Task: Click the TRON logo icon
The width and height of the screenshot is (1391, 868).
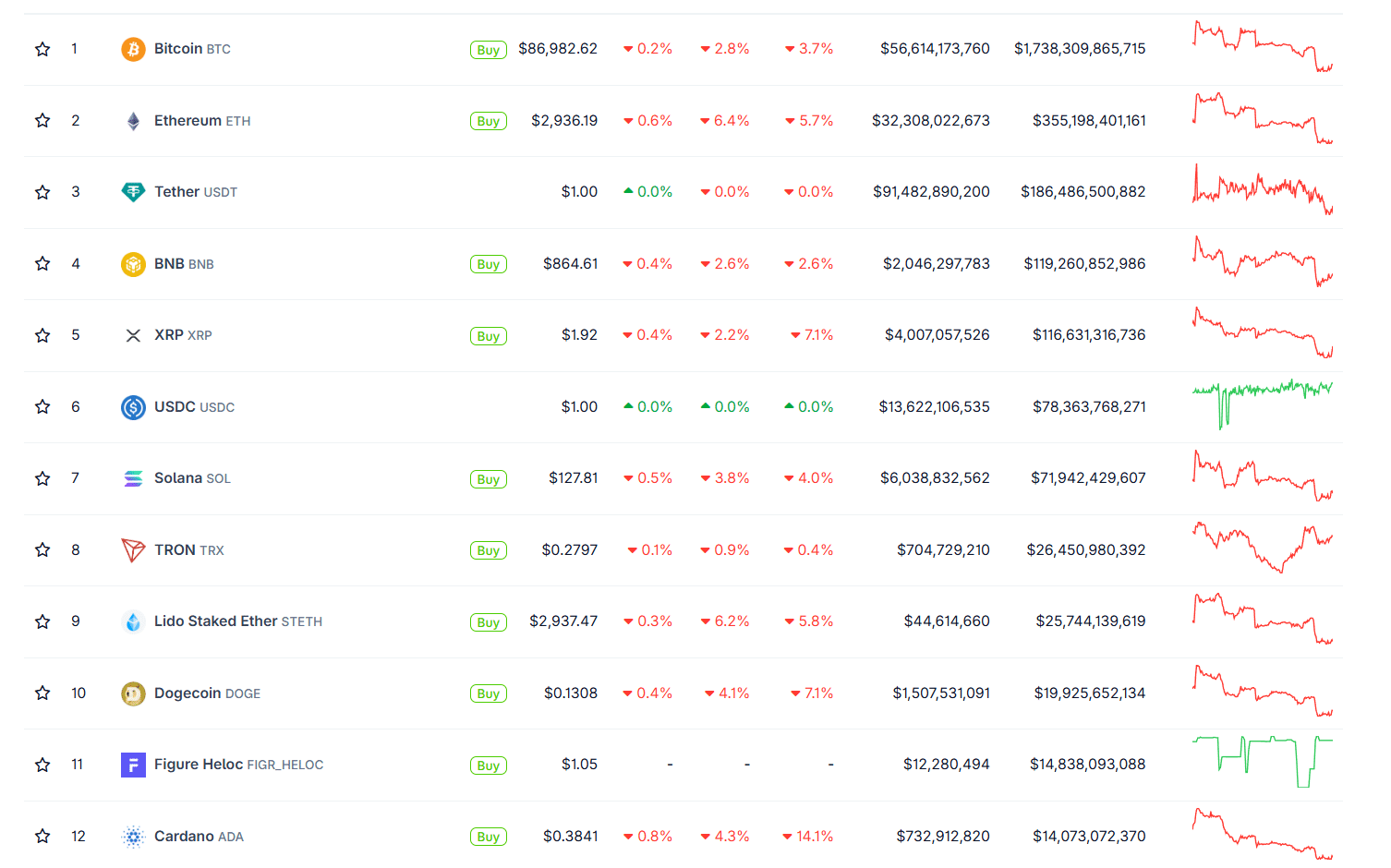Action: [133, 550]
